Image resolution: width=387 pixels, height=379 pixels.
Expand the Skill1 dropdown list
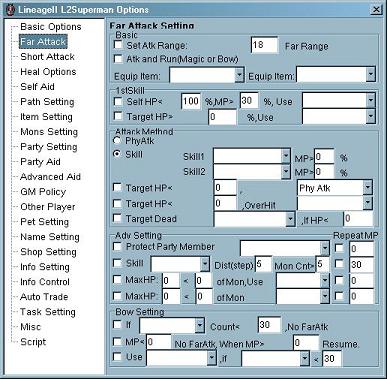[x=285, y=156]
